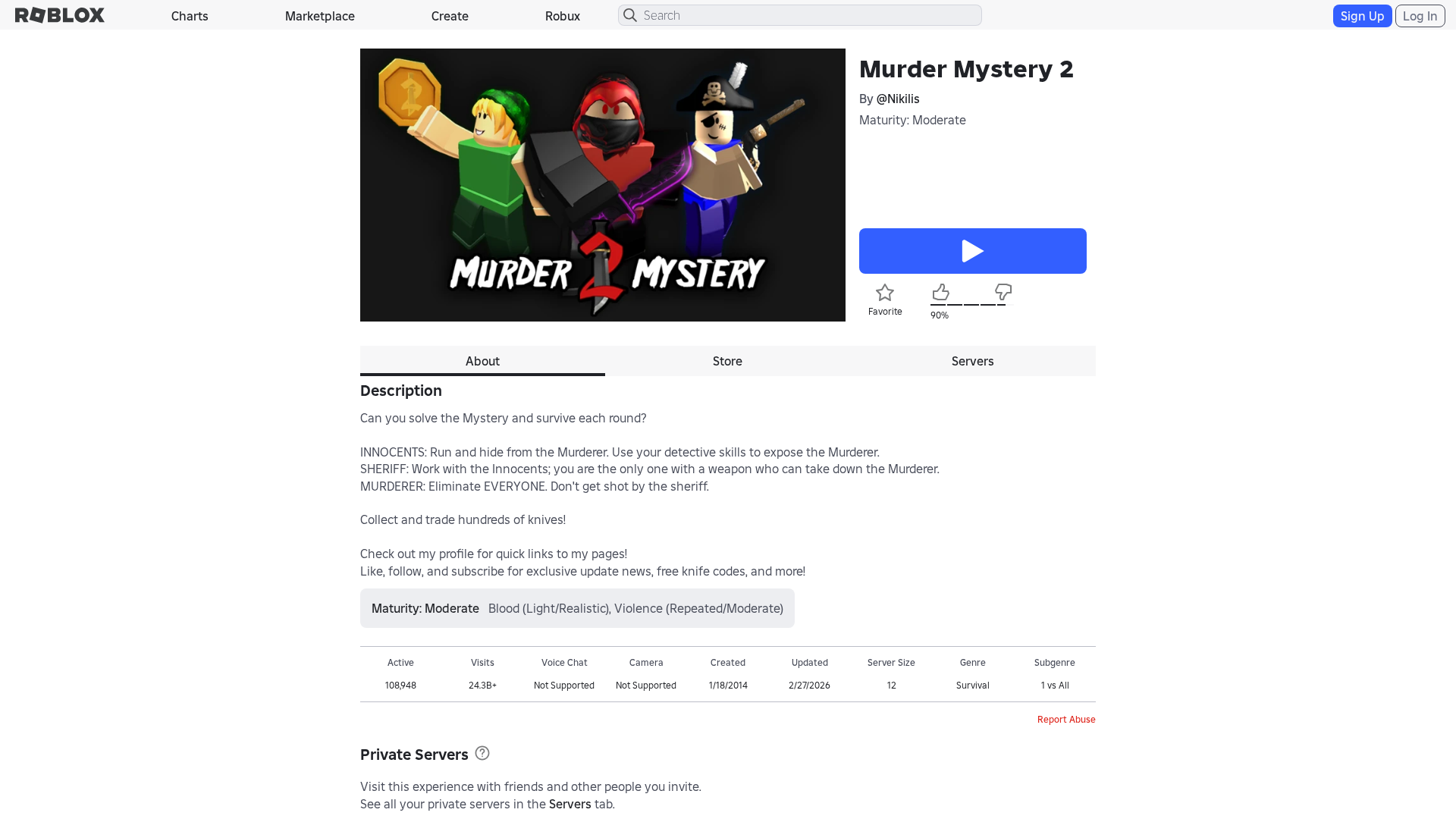Screen dimensions: 1456x819
Task: Click the Report Abuse link
Action: point(1066,719)
